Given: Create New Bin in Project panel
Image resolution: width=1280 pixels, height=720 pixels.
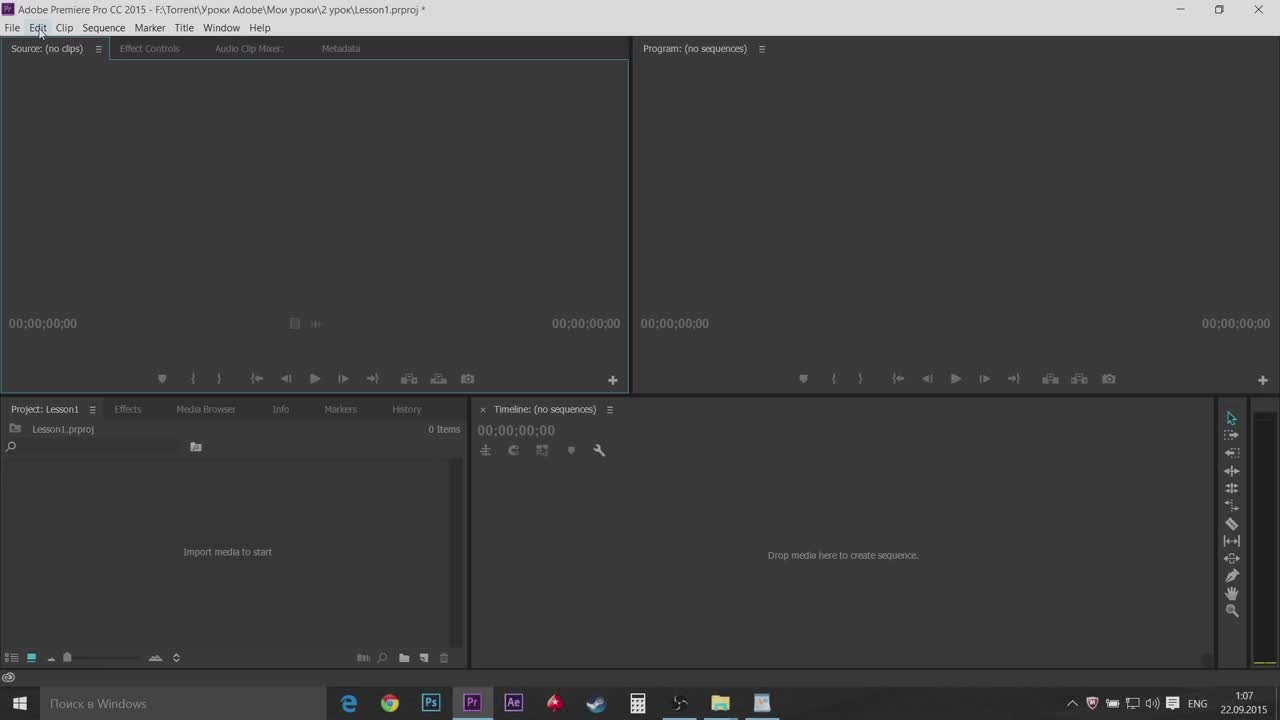Looking at the screenshot, I should [404, 658].
